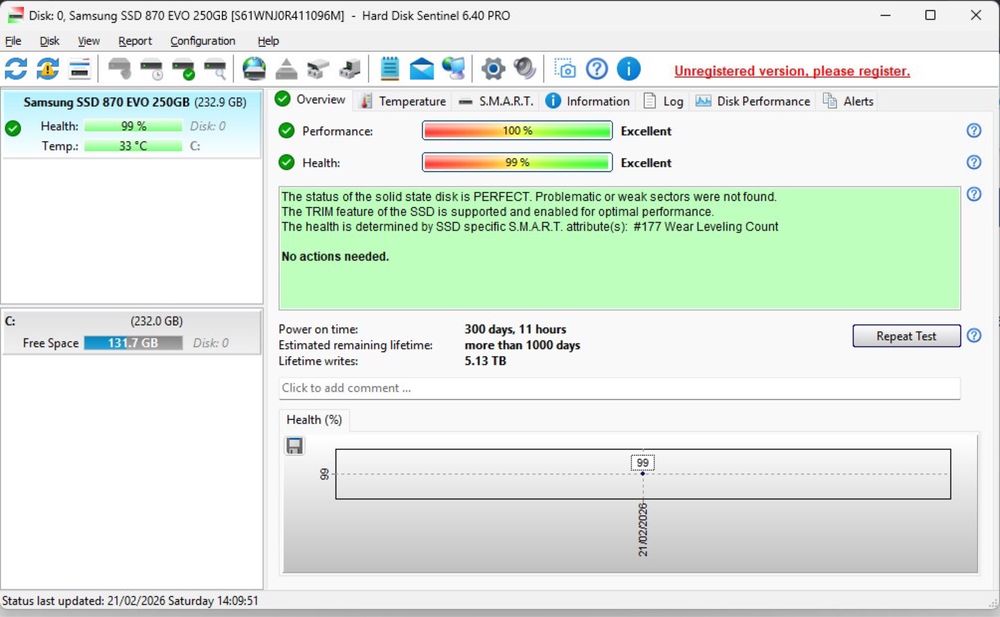1000x617 pixels.
Task: Click the Repeat Test button
Action: click(x=906, y=336)
